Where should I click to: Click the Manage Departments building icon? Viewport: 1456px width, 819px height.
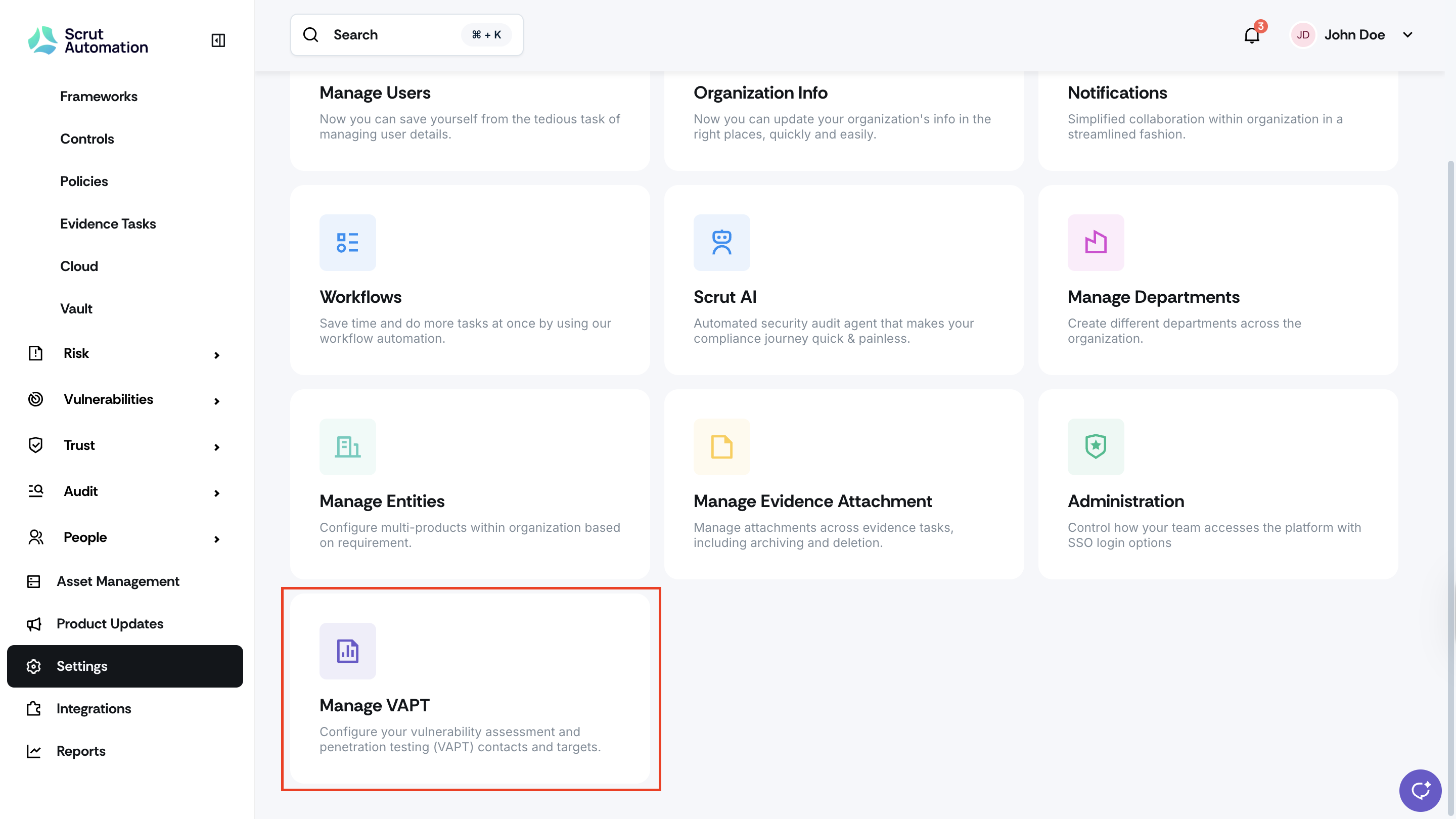point(1096,243)
